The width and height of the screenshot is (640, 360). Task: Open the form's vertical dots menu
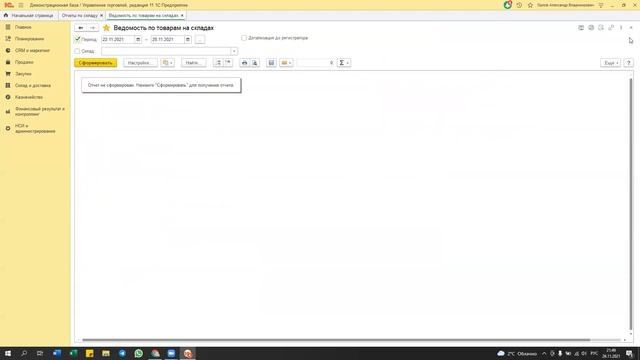coord(621,28)
